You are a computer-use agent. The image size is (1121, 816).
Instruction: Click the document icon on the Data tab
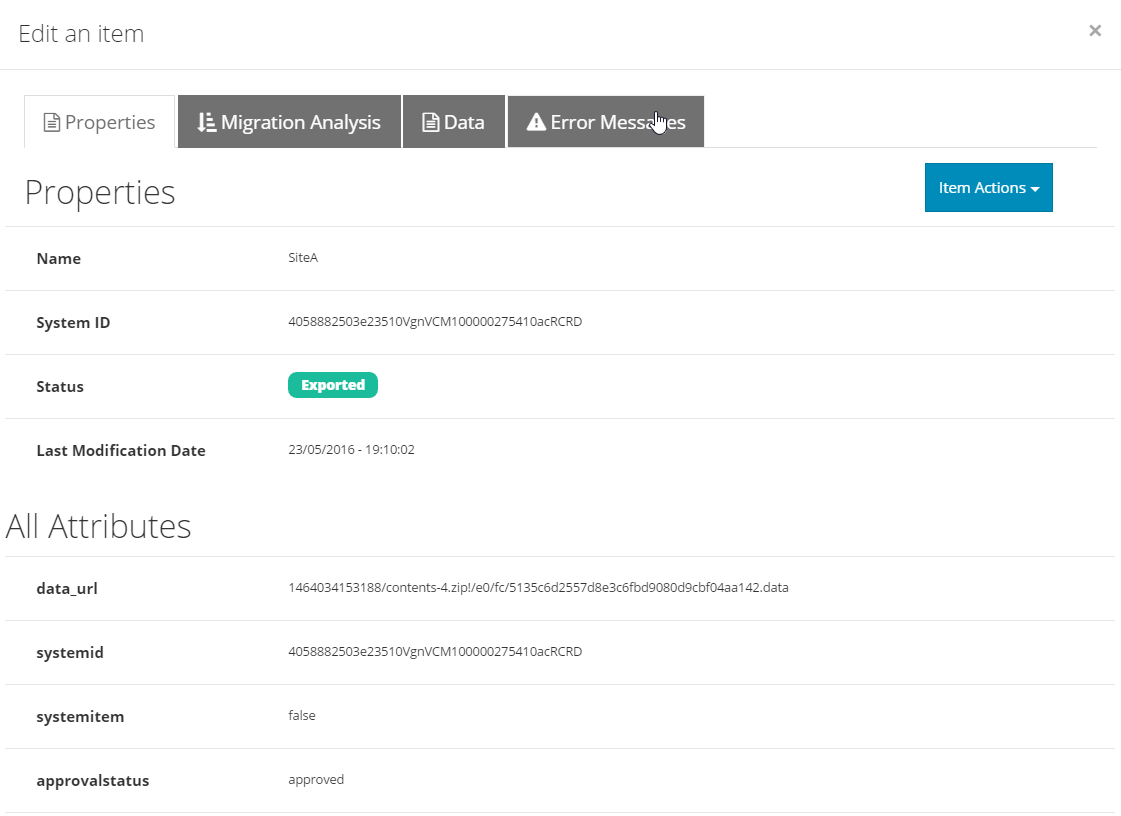[430, 122]
